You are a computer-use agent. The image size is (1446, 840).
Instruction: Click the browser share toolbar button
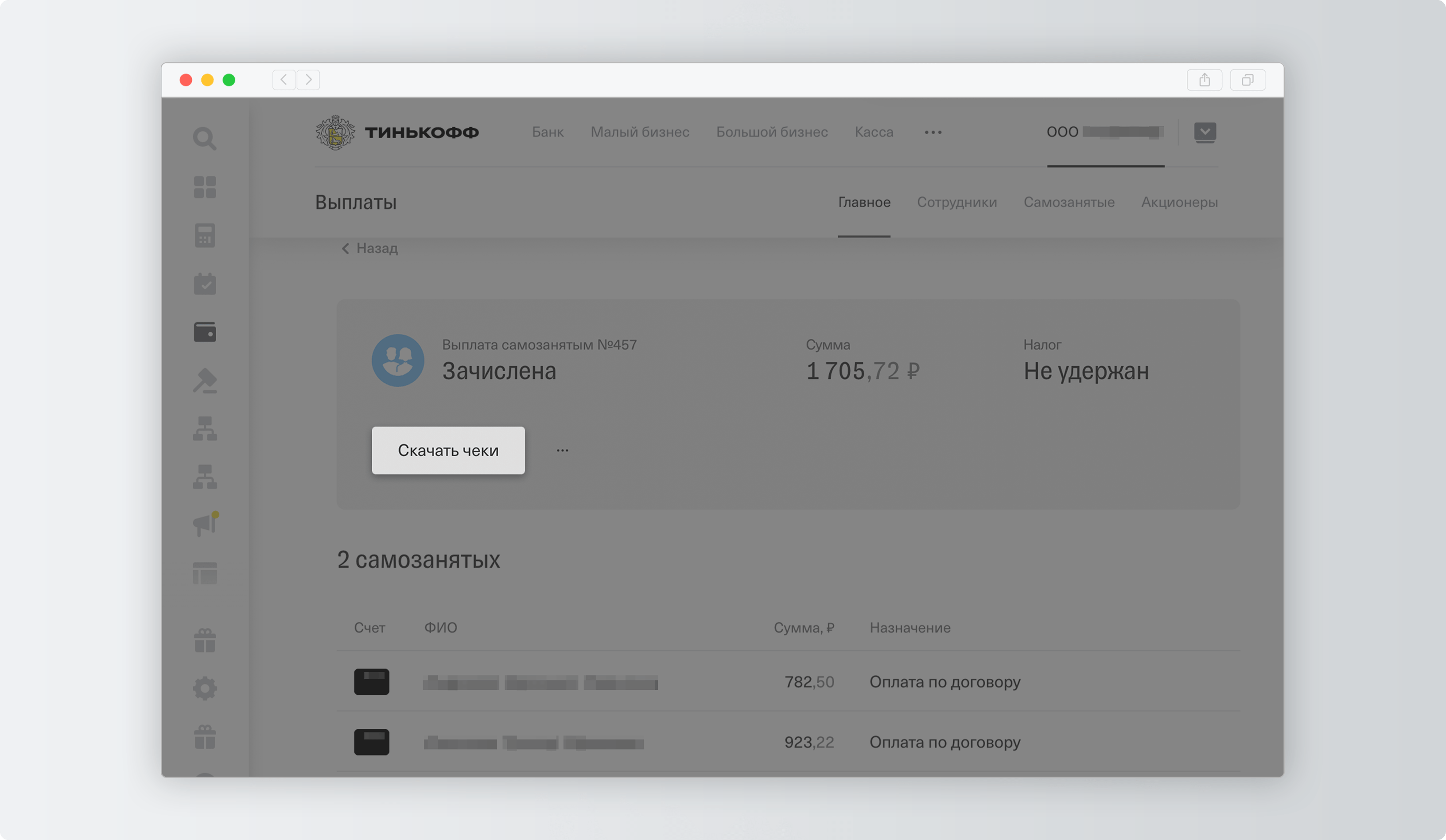[1204, 80]
